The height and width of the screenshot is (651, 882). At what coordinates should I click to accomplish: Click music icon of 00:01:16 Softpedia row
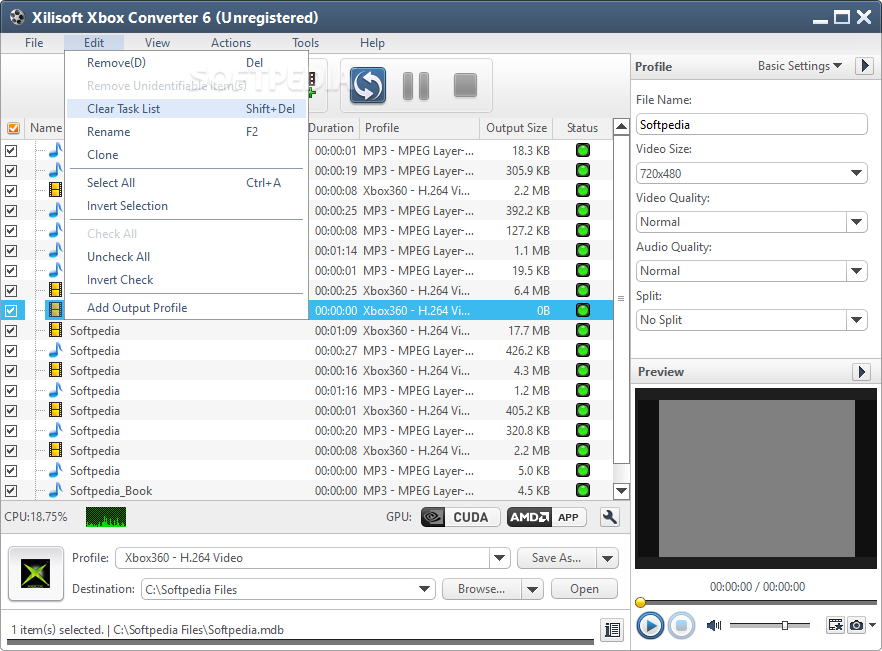click(x=55, y=390)
